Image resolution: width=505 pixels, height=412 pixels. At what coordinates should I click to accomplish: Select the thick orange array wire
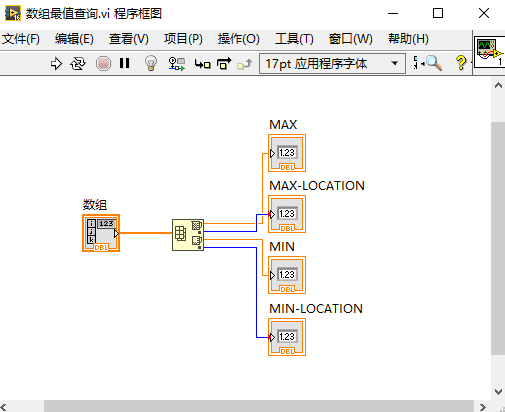click(x=146, y=233)
